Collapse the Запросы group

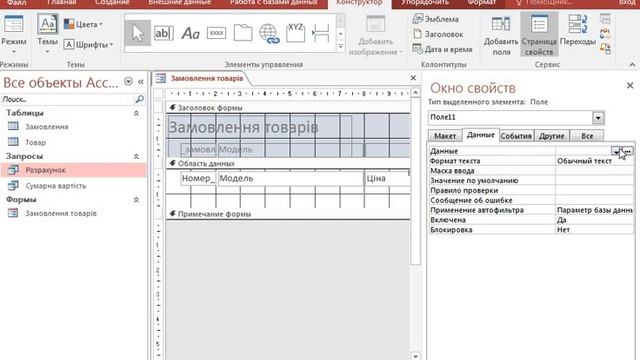point(136,156)
